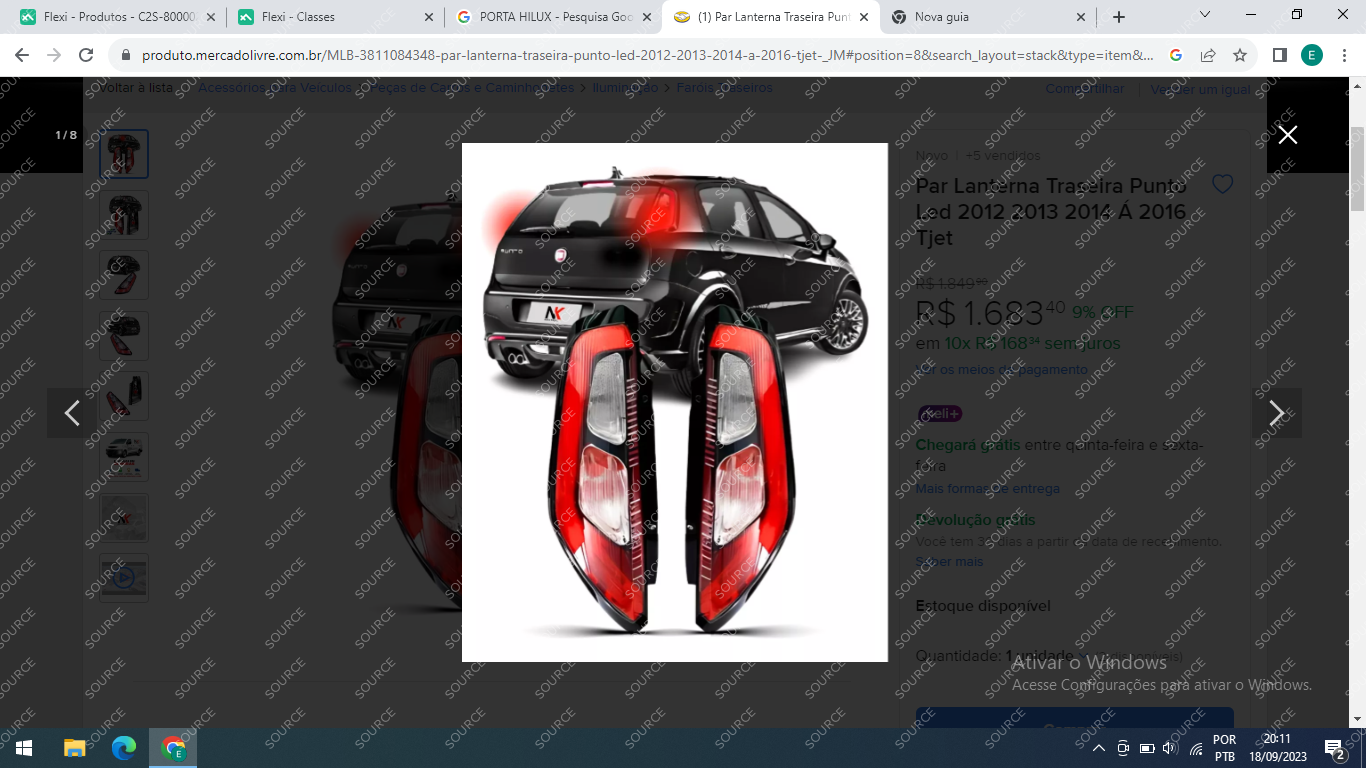The height and width of the screenshot is (768, 1366).
Task: Reload the page with refresh icon
Action: tap(86, 55)
